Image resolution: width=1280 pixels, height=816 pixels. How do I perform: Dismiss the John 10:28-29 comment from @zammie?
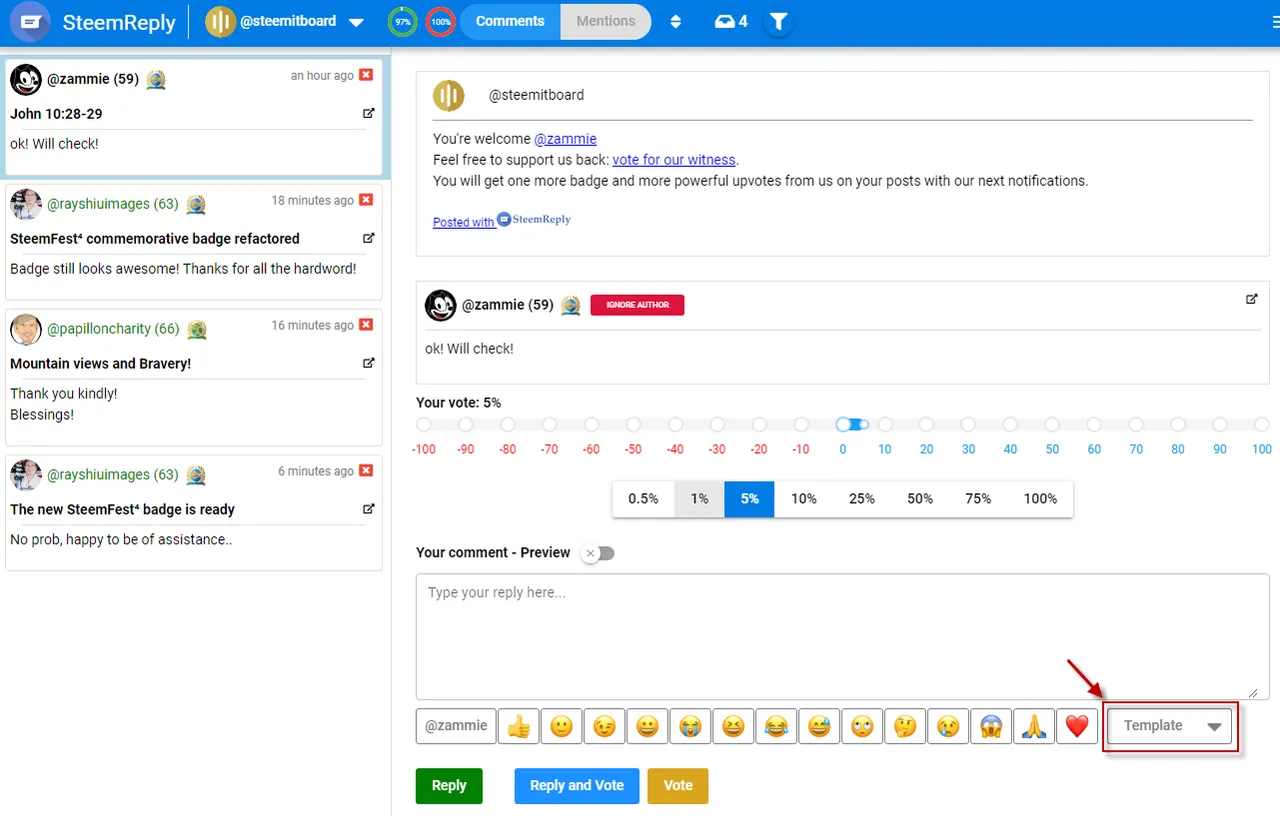click(x=366, y=75)
